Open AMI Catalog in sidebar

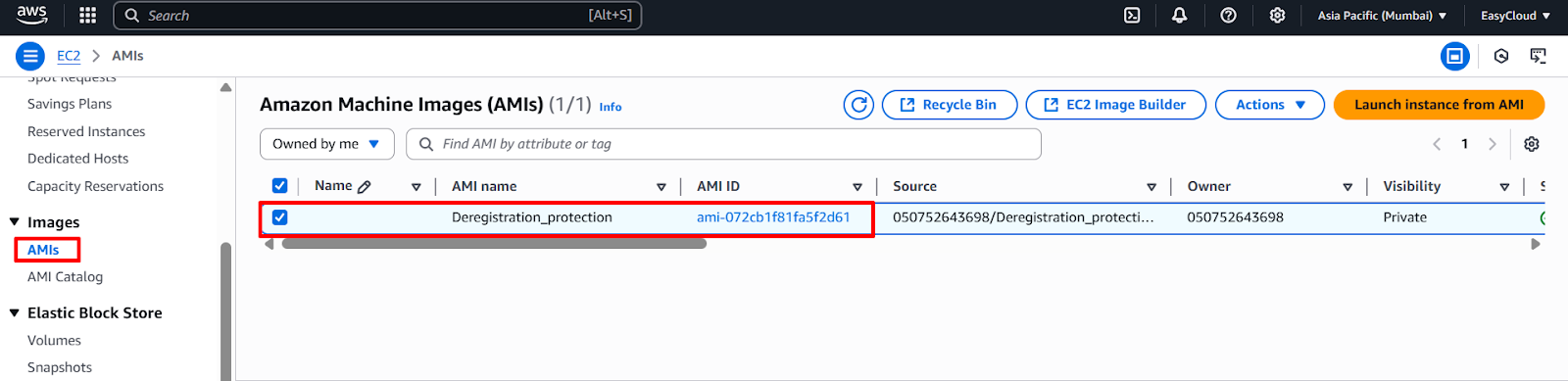(x=65, y=277)
